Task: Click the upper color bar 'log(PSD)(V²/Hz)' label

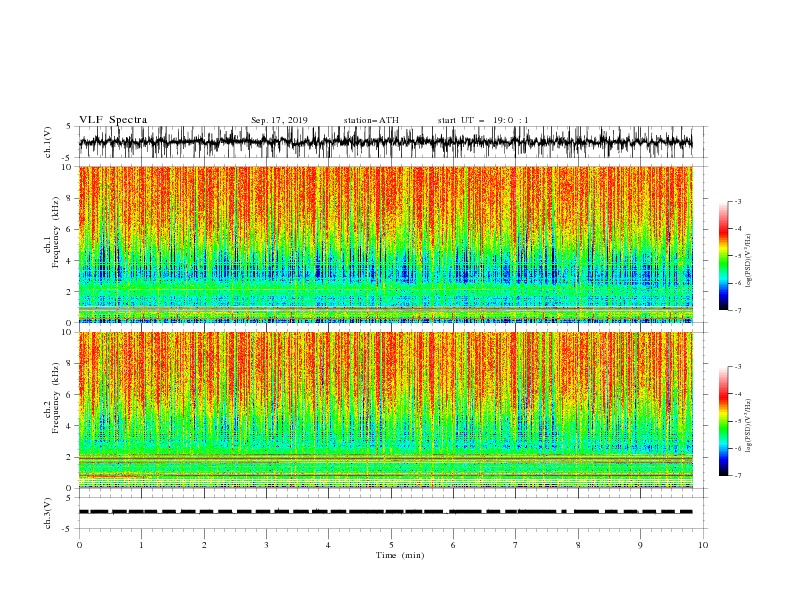Action: pos(749,261)
